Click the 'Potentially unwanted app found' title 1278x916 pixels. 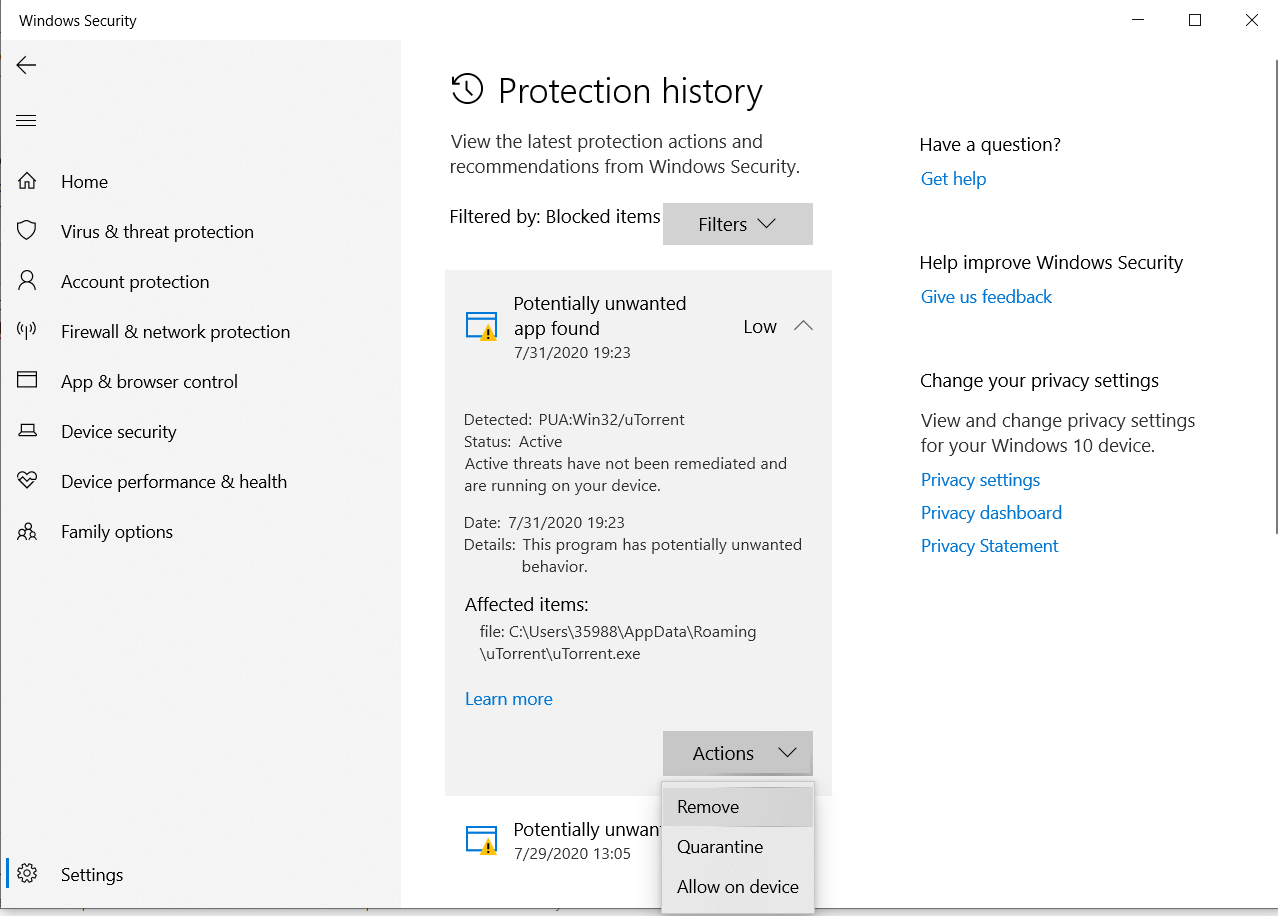tap(600, 315)
